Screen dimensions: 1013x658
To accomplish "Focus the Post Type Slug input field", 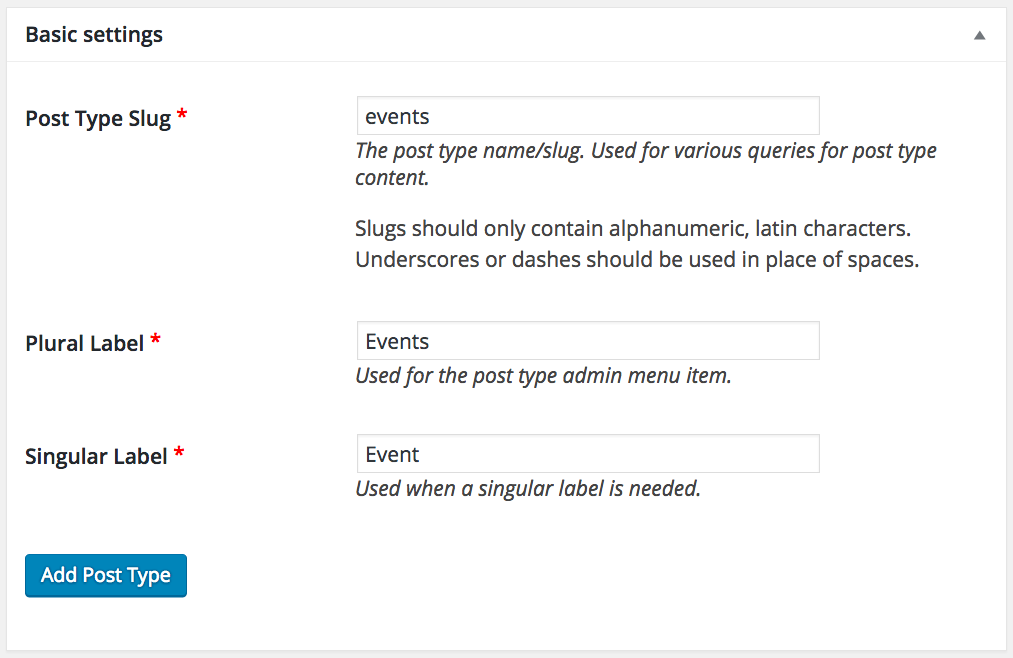I will [x=588, y=116].
